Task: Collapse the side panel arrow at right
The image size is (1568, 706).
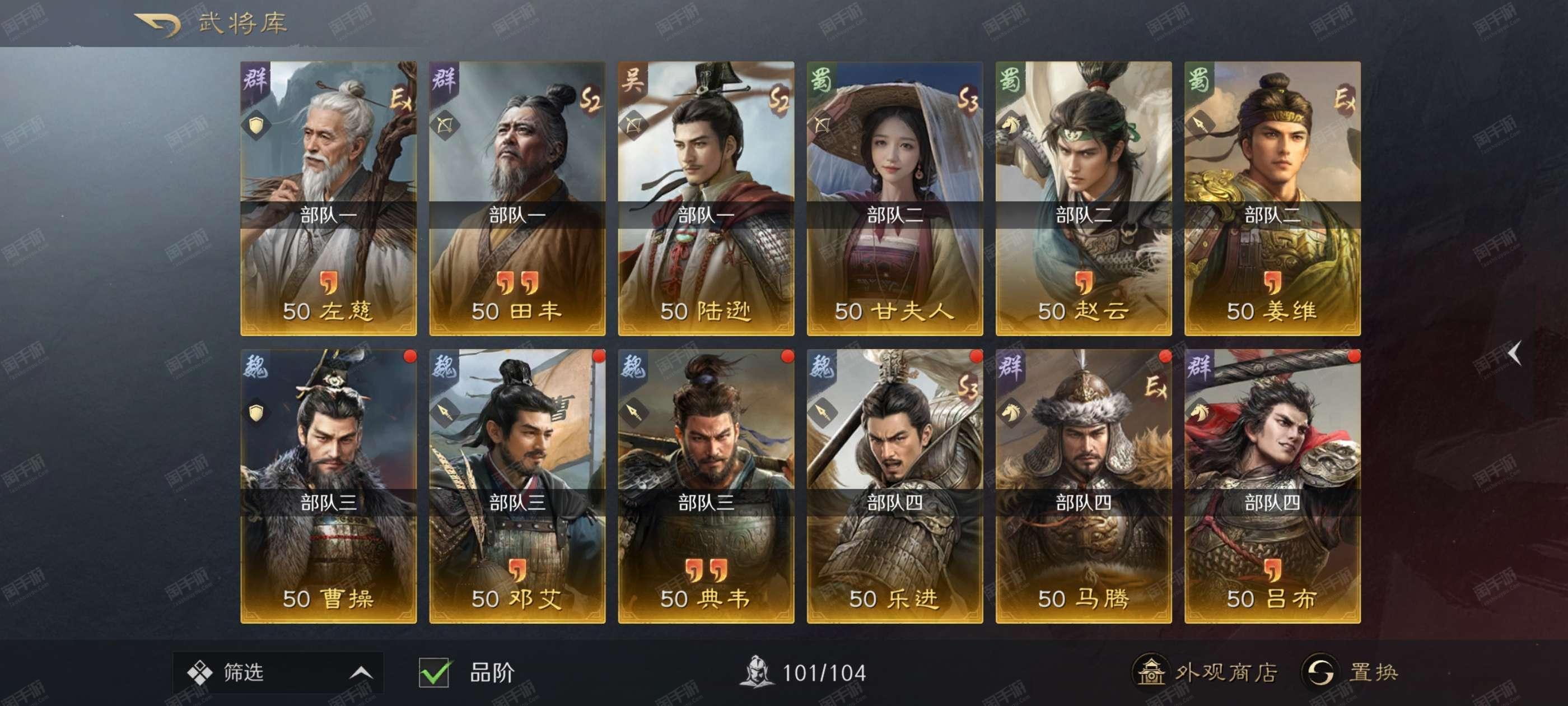Action: [1516, 352]
